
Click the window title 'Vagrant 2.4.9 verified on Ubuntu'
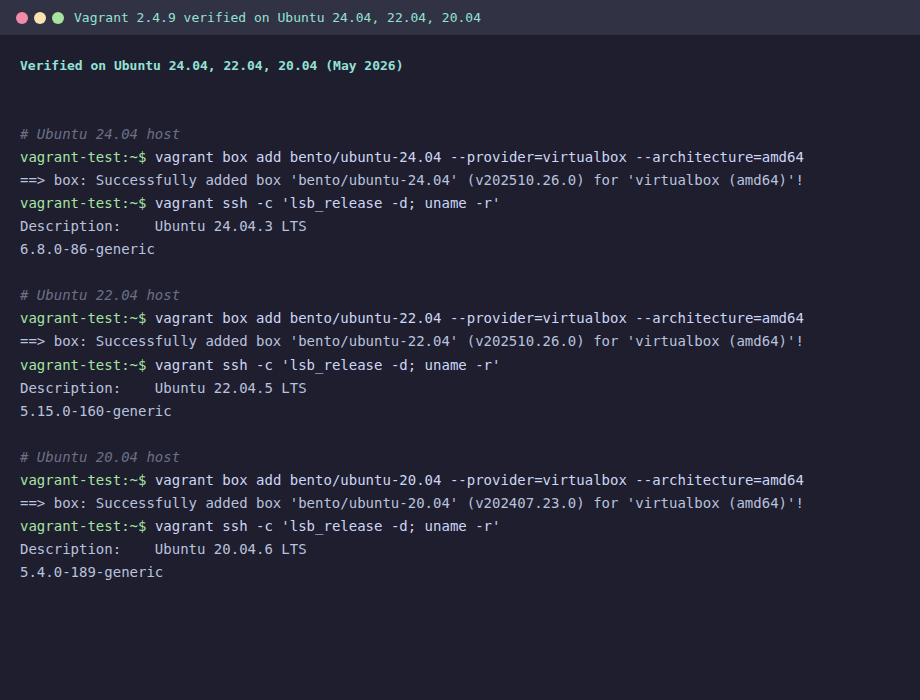tap(277, 18)
